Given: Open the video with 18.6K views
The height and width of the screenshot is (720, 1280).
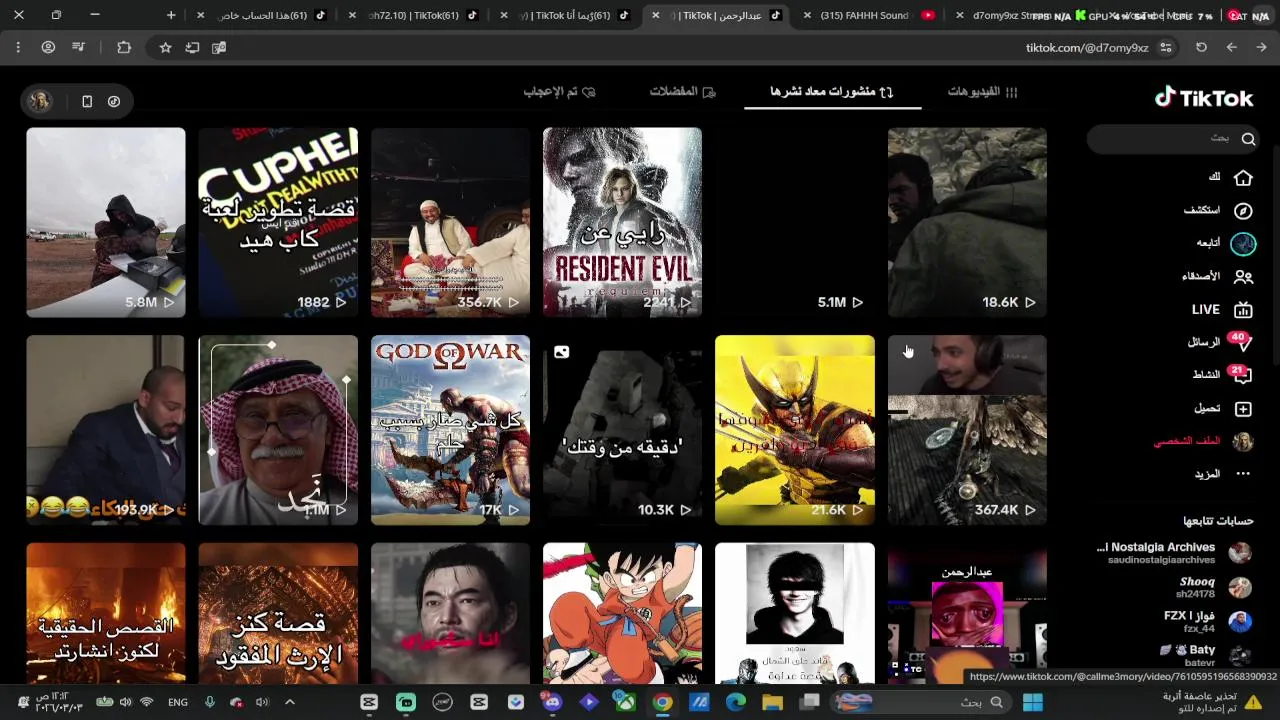Looking at the screenshot, I should [x=967, y=222].
